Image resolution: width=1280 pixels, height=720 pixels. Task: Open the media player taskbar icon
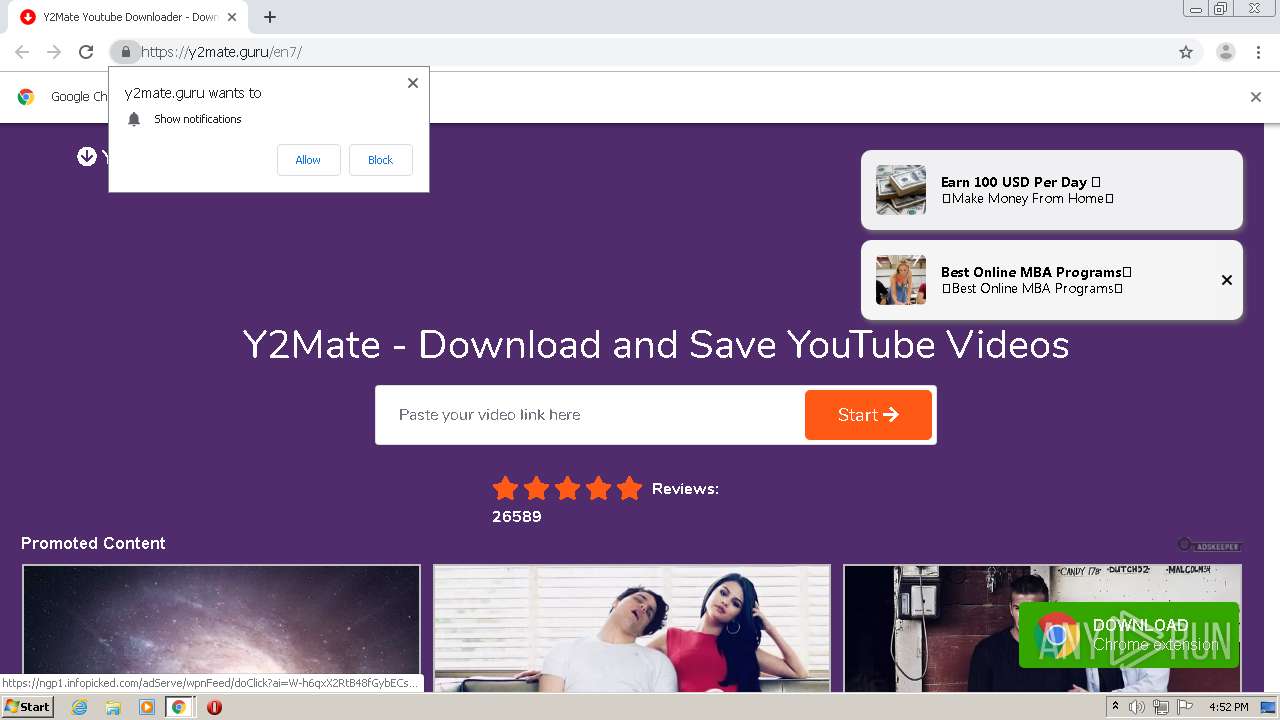[x=147, y=707]
